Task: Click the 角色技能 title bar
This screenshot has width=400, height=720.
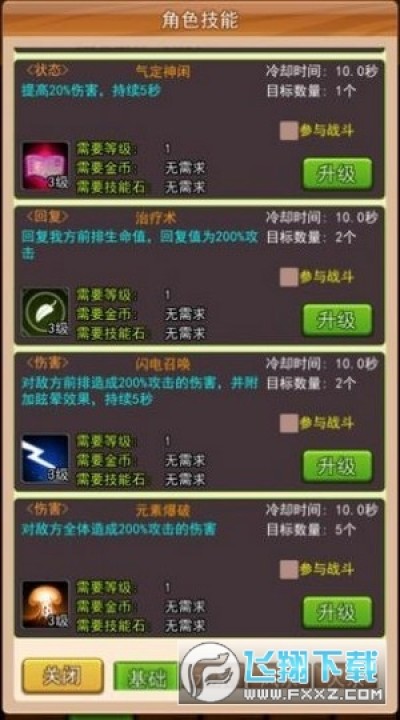Action: pos(200,19)
